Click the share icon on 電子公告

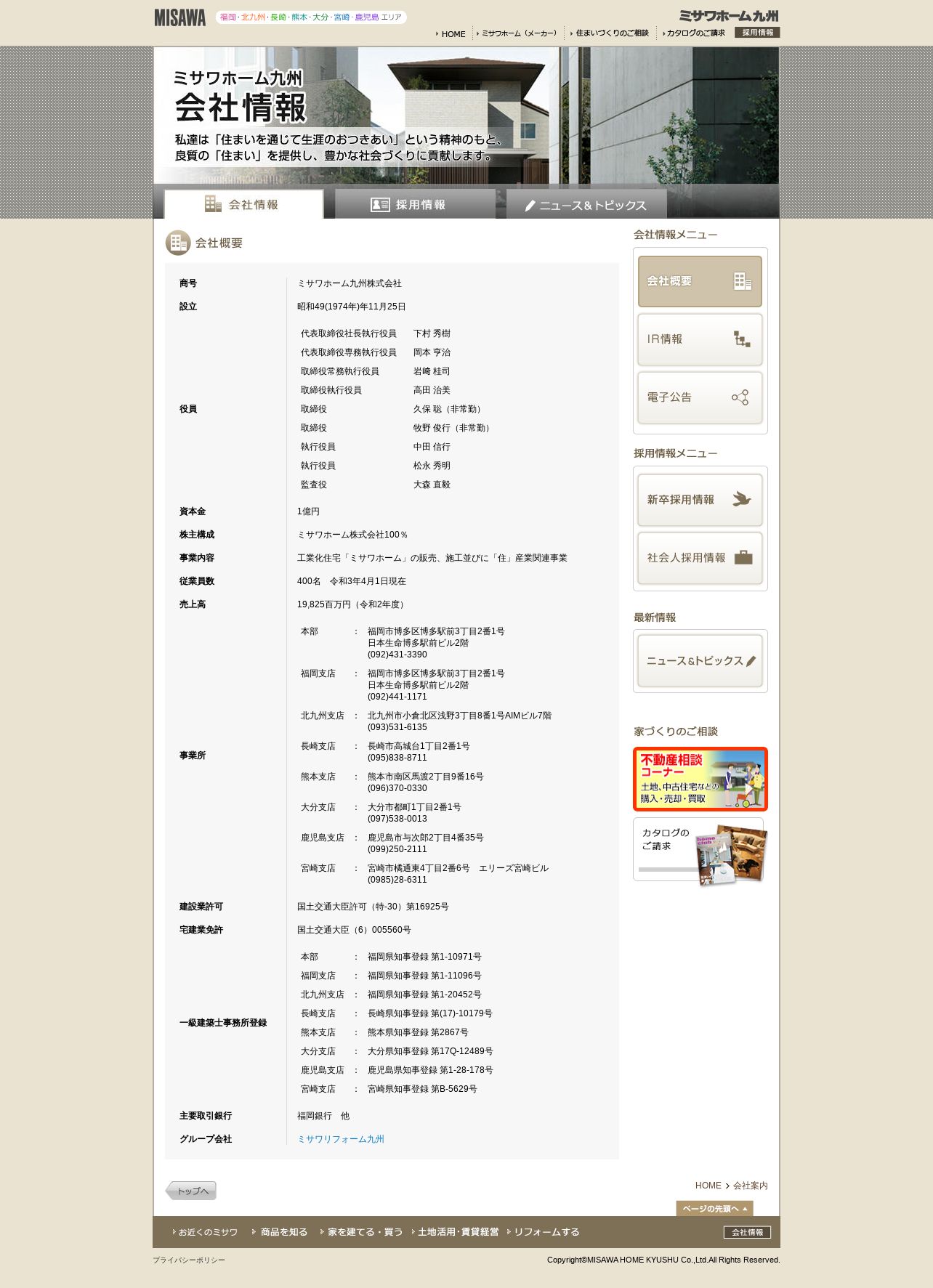coord(740,397)
